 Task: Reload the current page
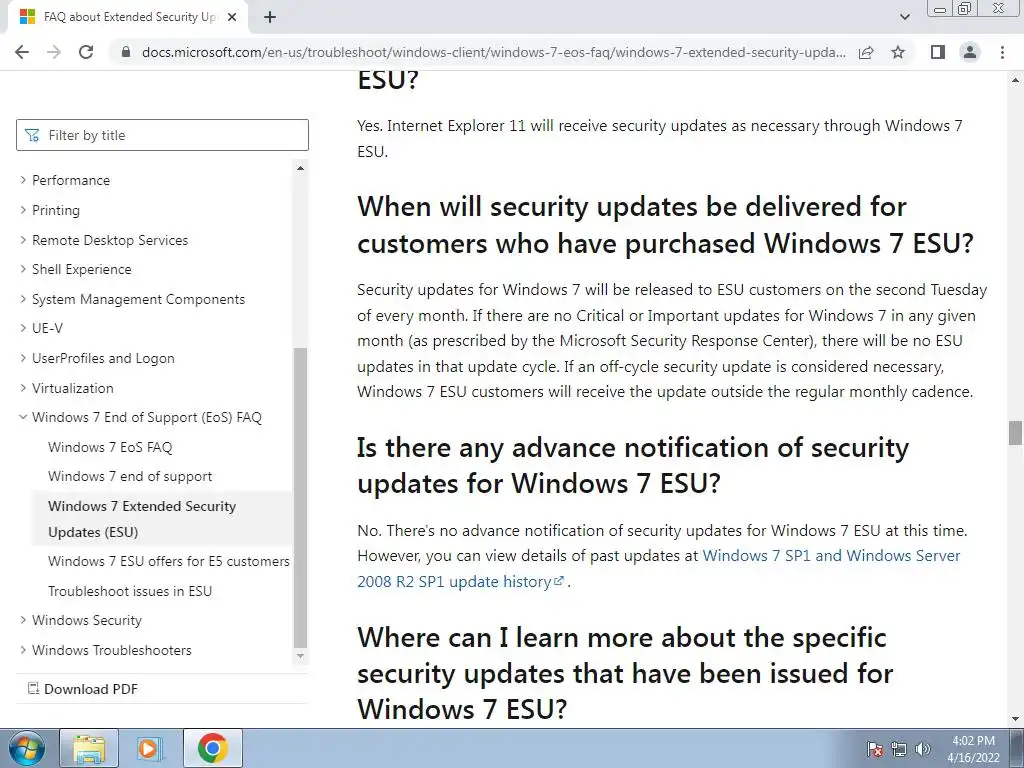[86, 52]
